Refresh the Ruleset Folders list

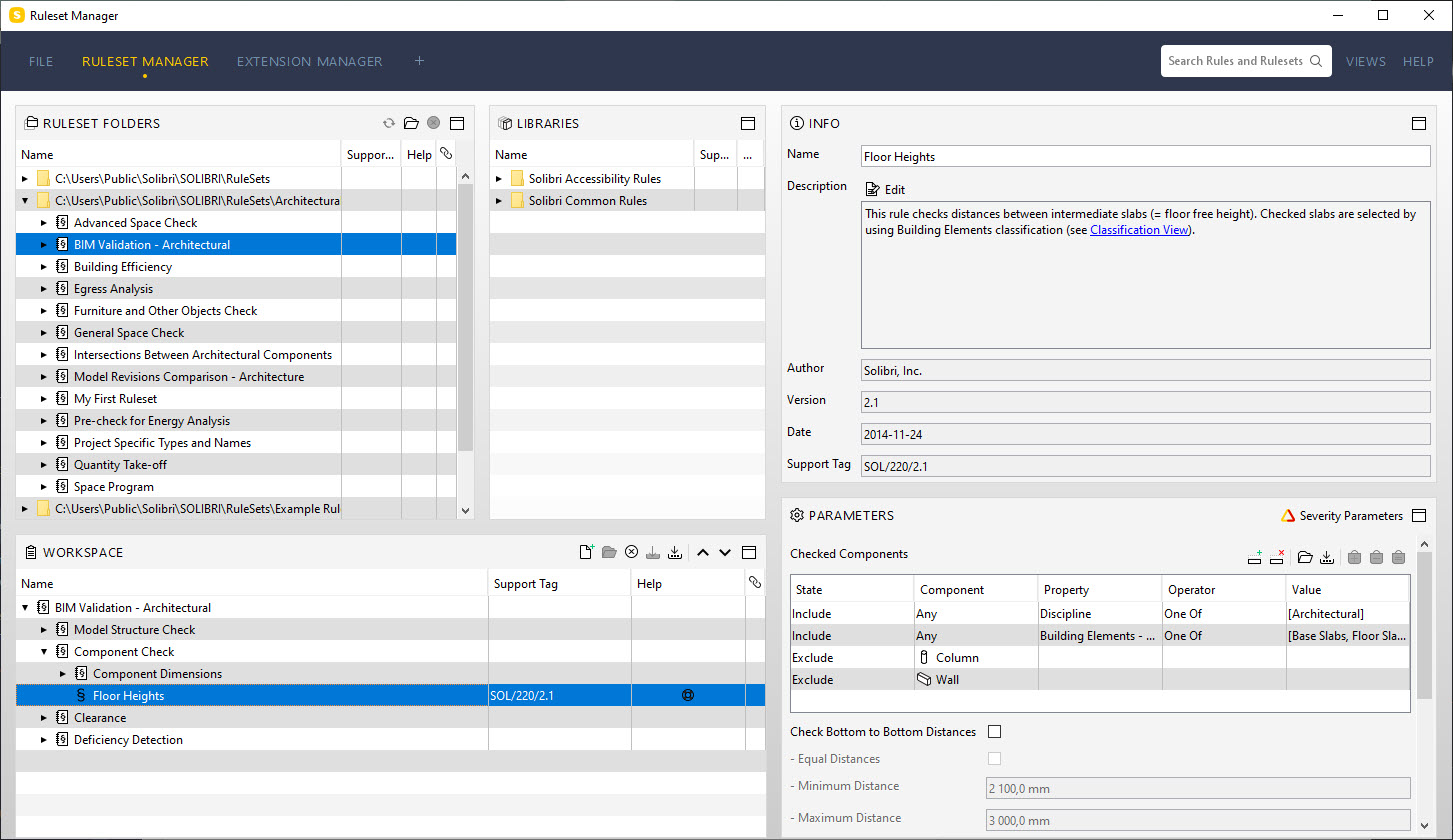(x=389, y=123)
